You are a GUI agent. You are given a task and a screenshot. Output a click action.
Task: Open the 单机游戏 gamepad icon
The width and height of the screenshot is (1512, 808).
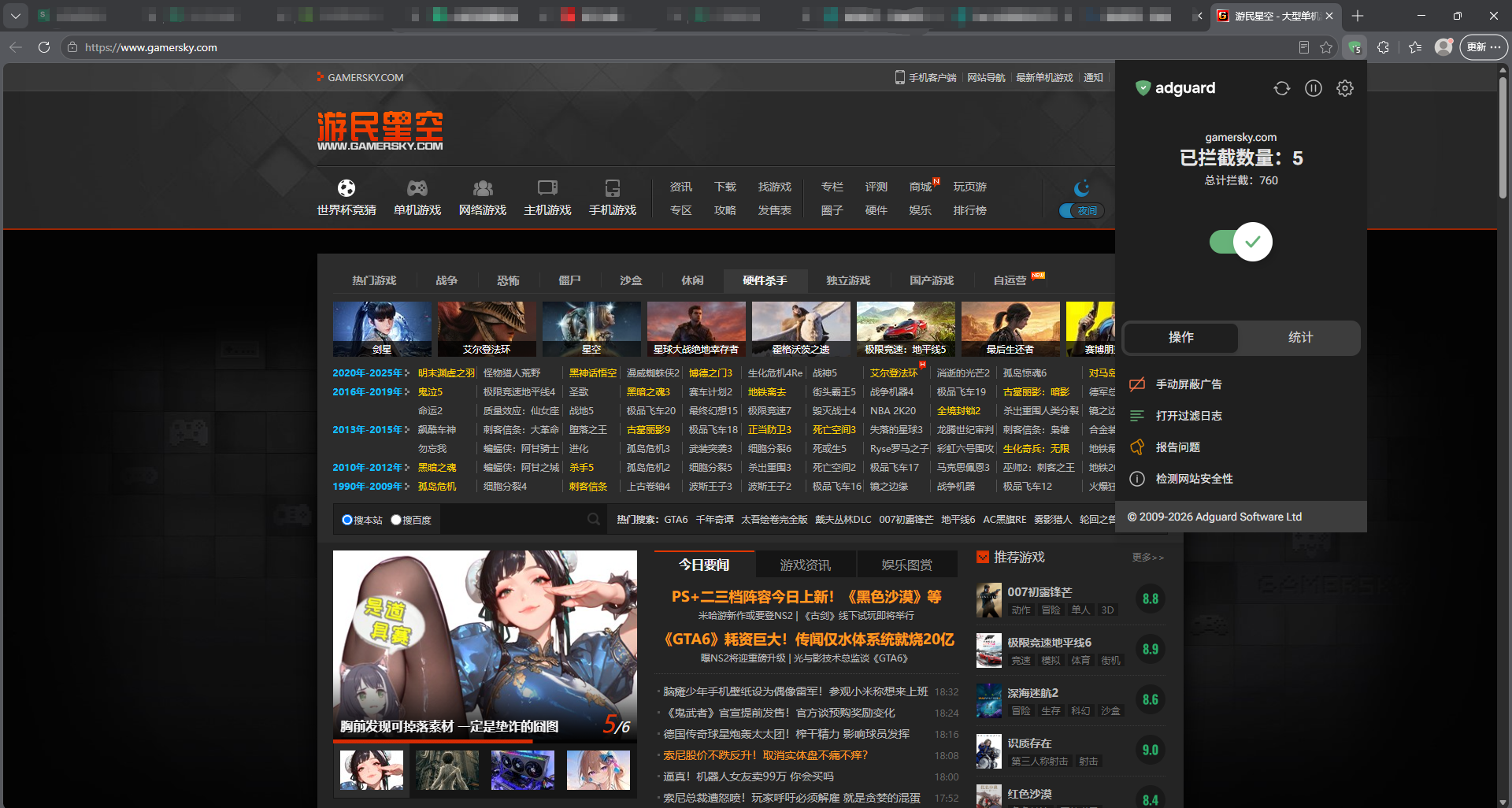pyautogui.click(x=417, y=188)
